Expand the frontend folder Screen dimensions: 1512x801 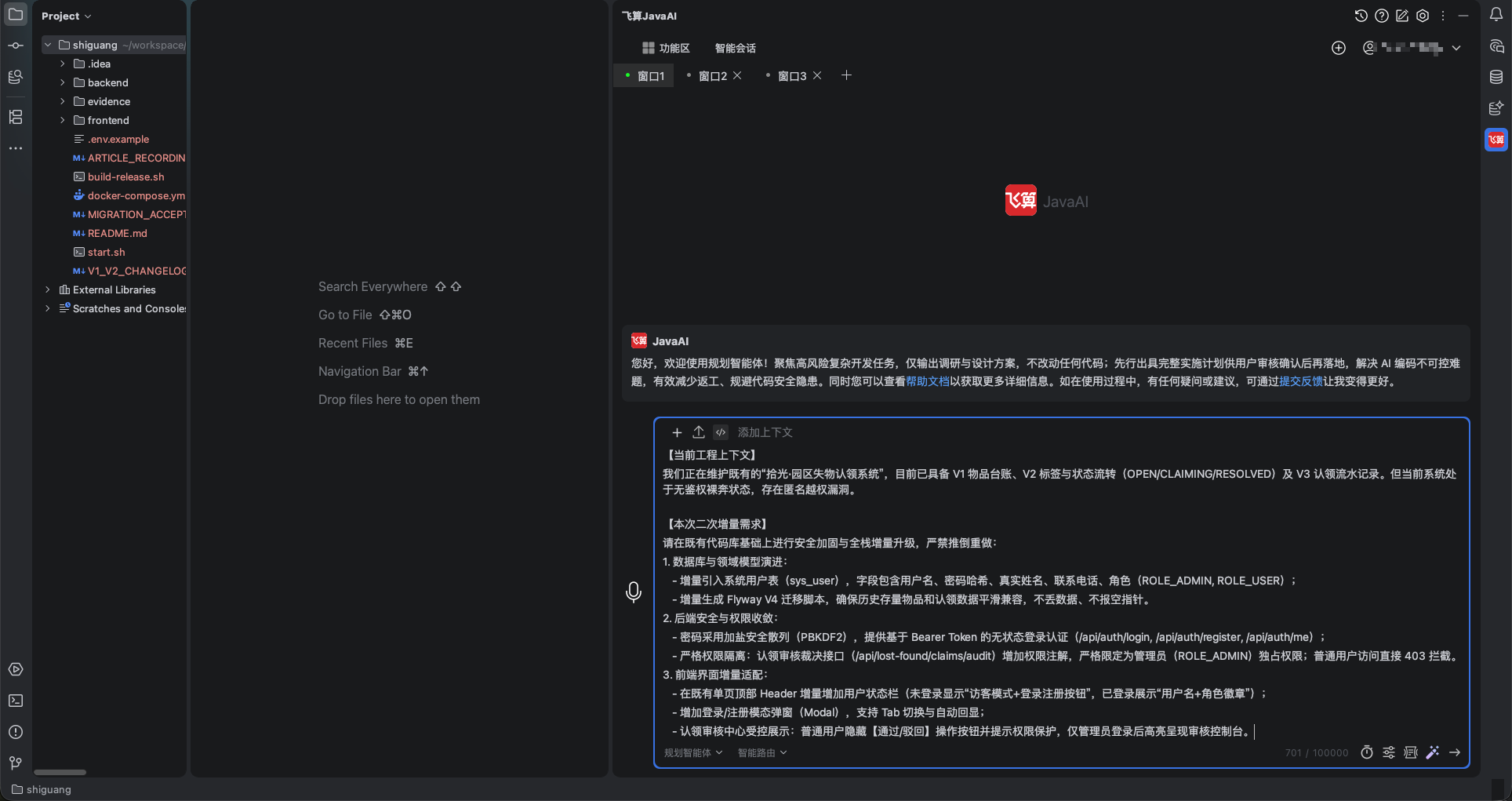point(63,120)
